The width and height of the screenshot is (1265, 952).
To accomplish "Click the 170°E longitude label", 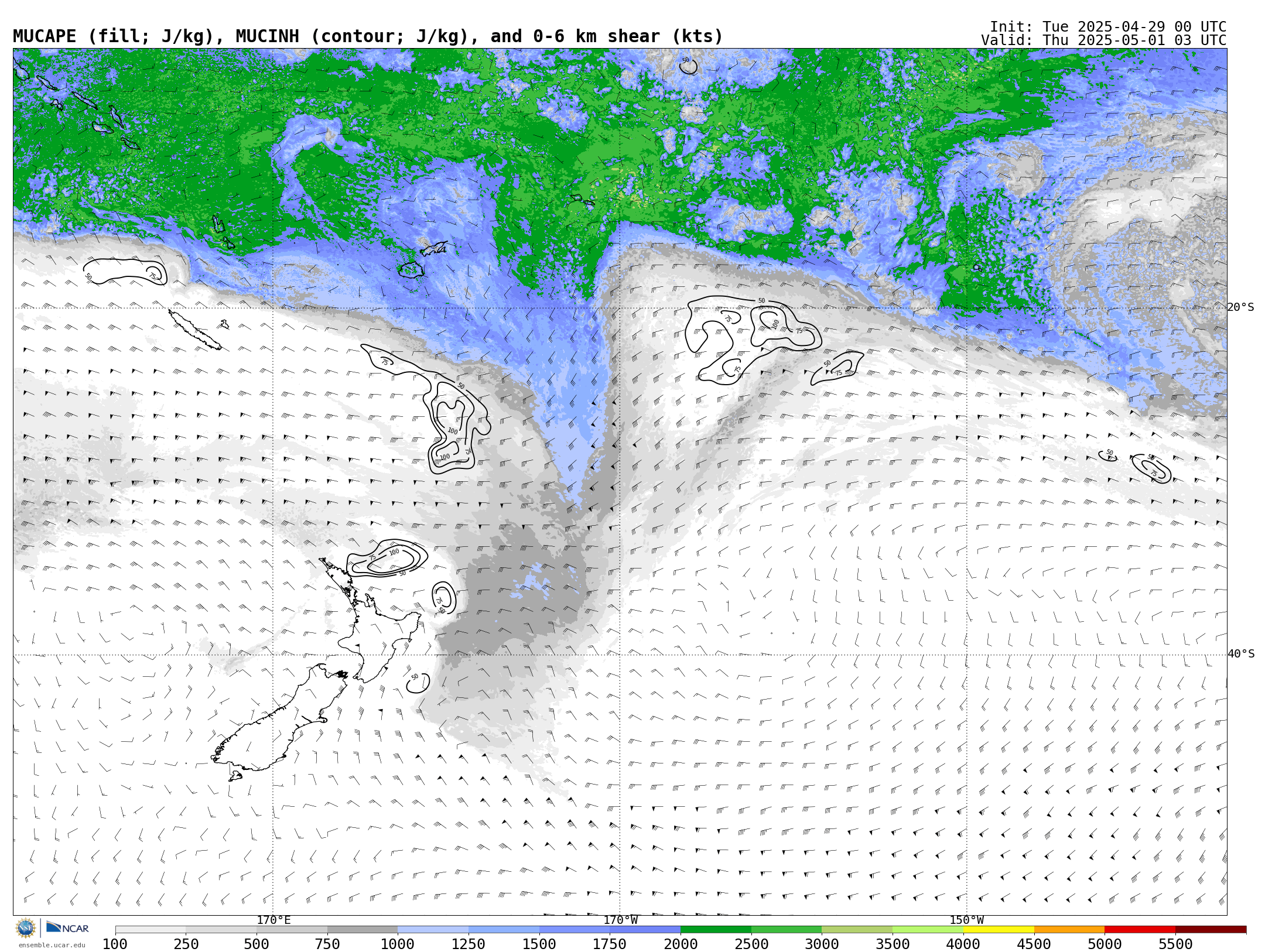I will (x=273, y=920).
